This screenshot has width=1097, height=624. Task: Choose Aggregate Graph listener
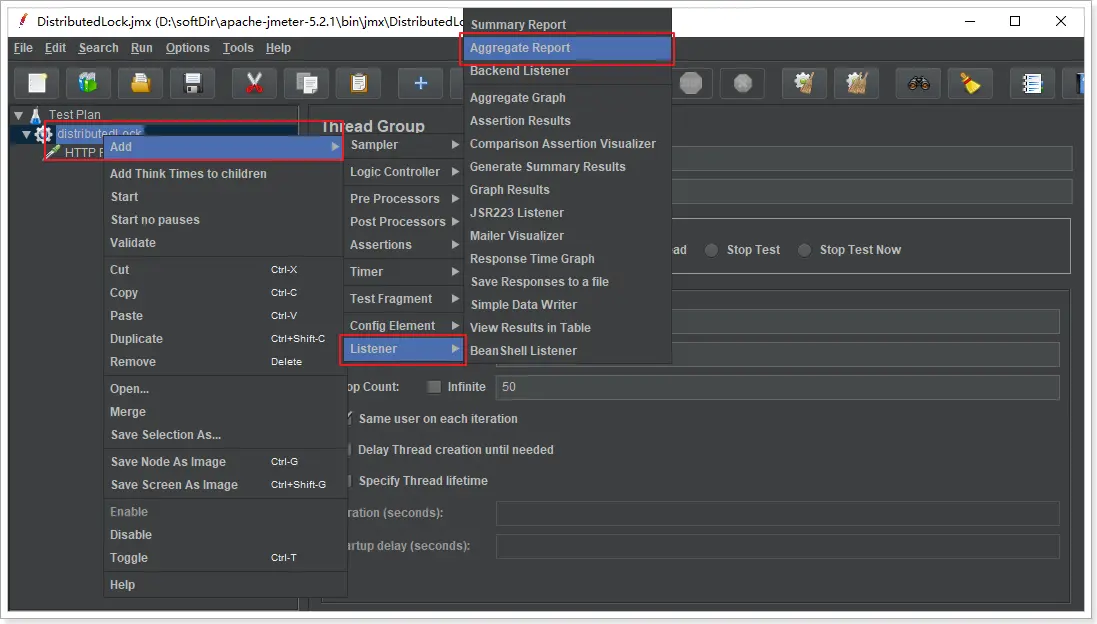pyautogui.click(x=567, y=98)
